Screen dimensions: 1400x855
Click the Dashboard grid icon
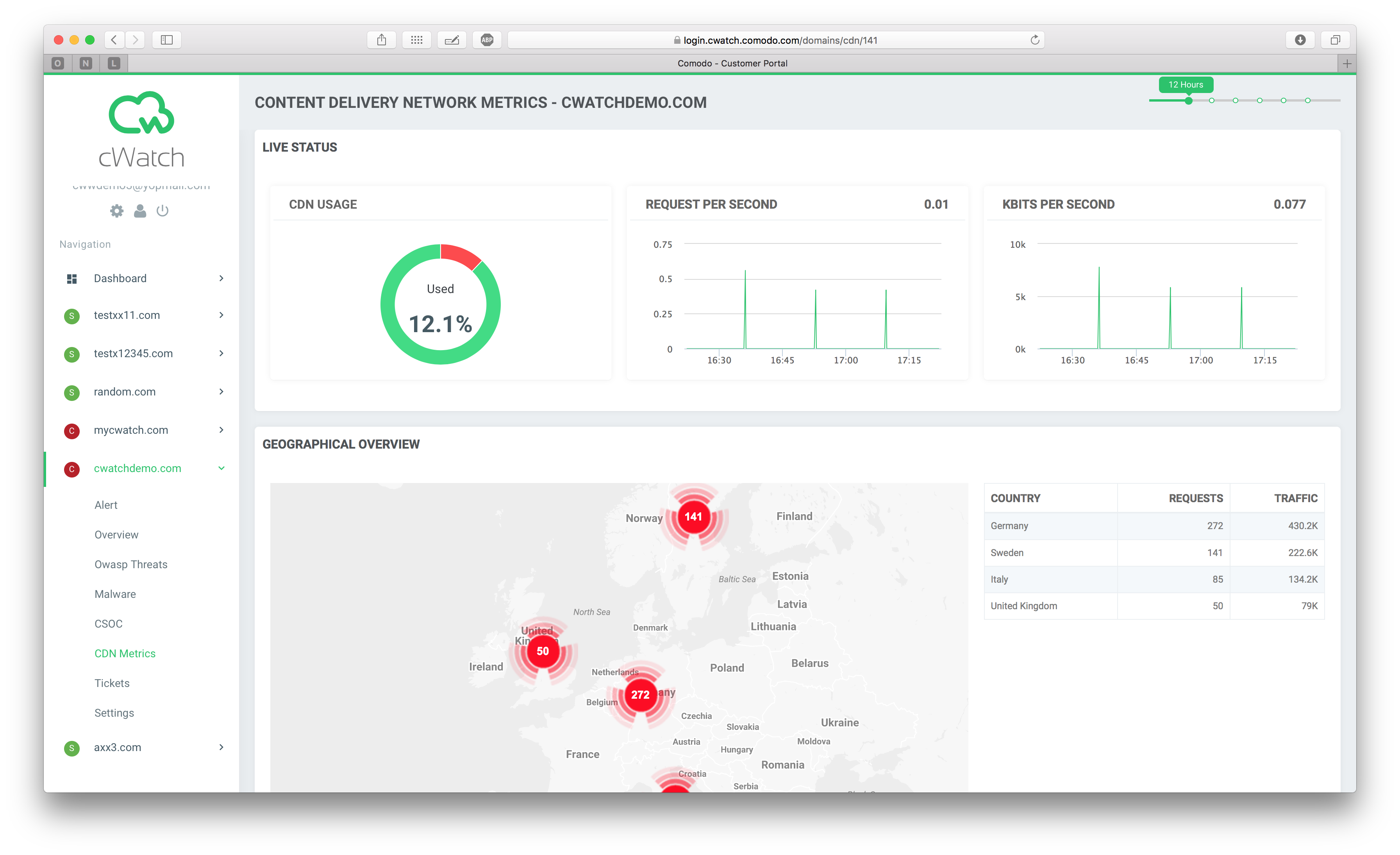[x=71, y=279]
